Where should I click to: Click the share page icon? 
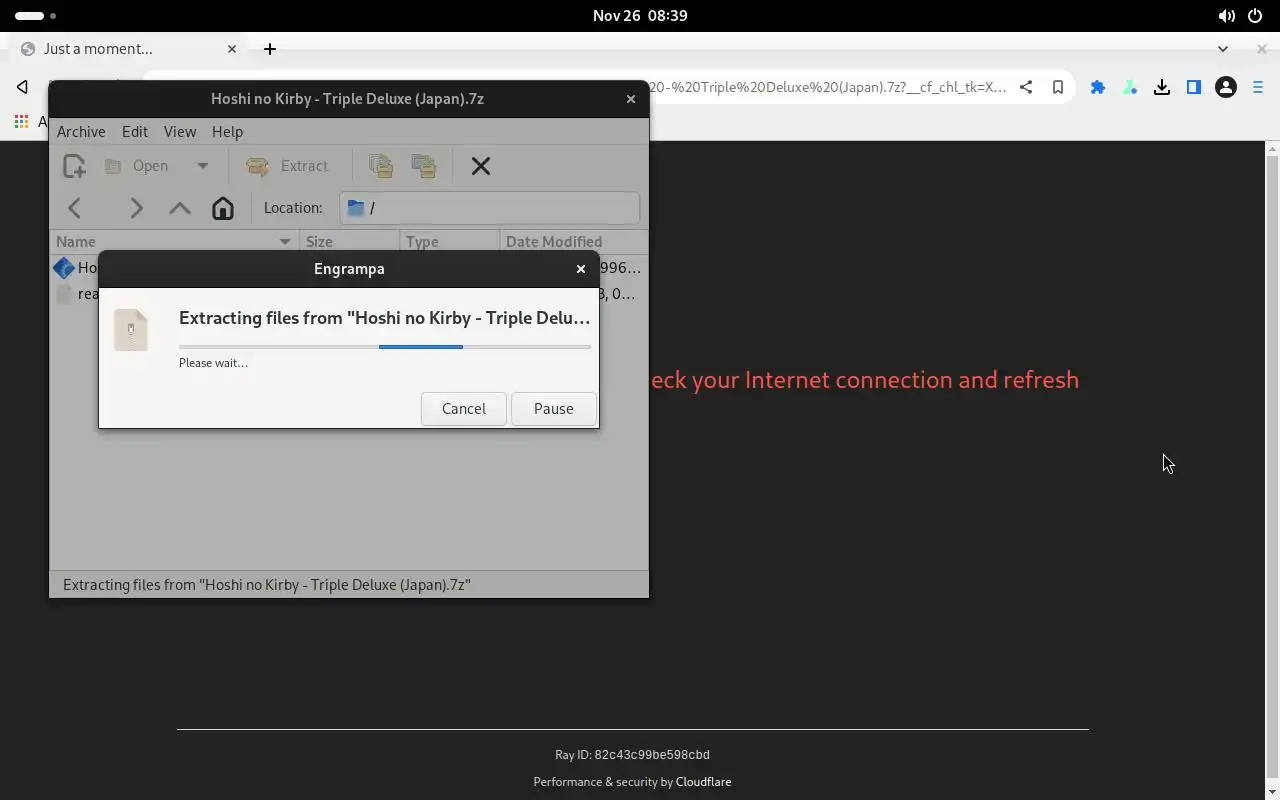(x=1026, y=87)
